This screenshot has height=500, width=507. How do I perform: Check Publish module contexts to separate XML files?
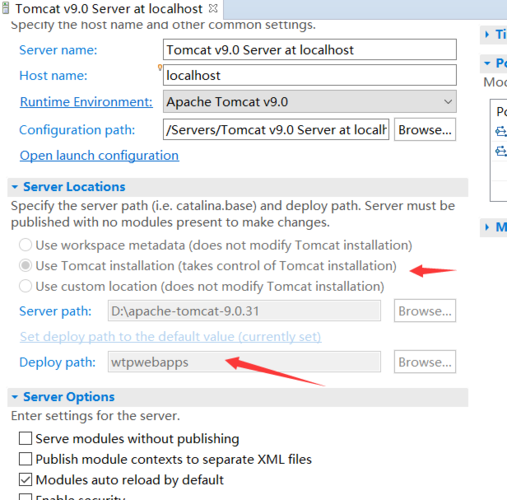pyautogui.click(x=25, y=459)
